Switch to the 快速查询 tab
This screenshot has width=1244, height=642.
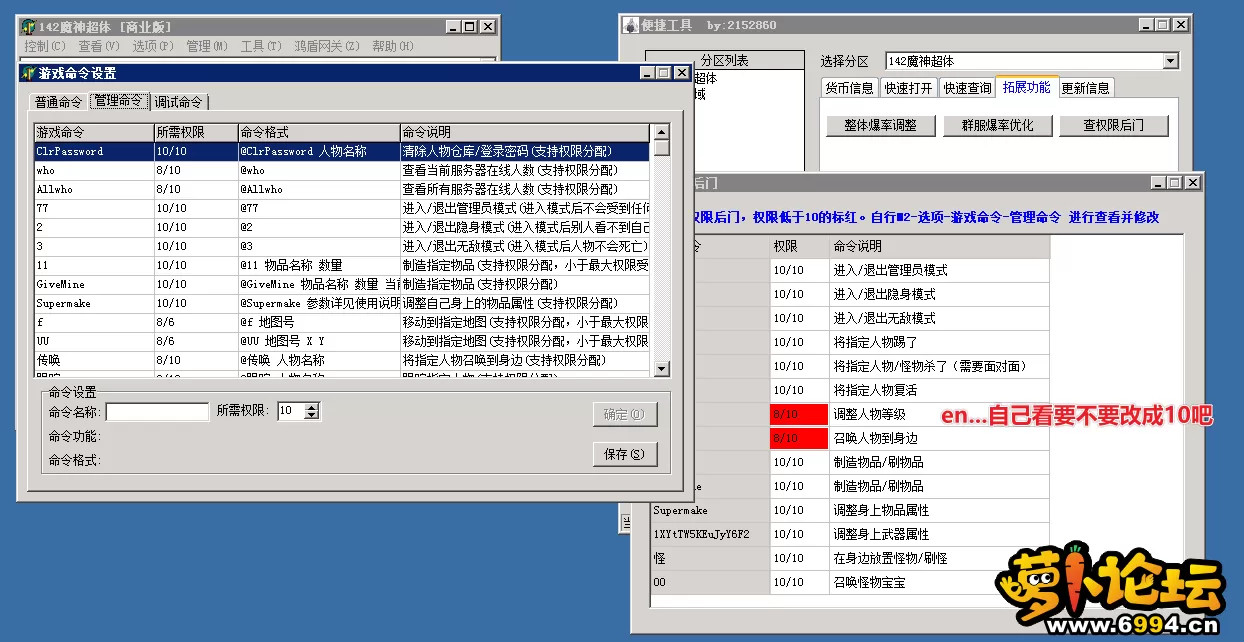coord(967,88)
